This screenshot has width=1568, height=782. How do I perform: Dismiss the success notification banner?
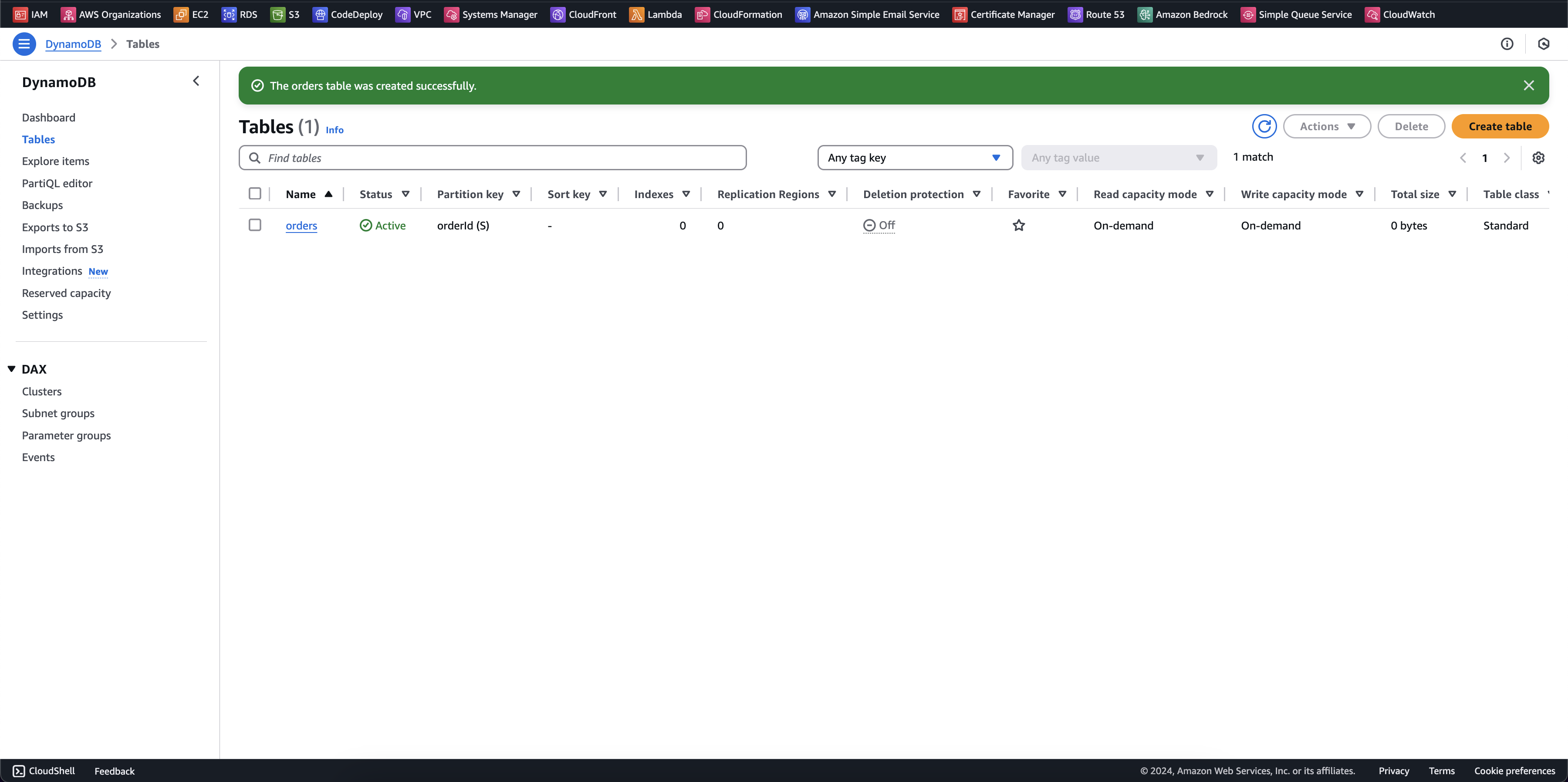pos(1529,86)
